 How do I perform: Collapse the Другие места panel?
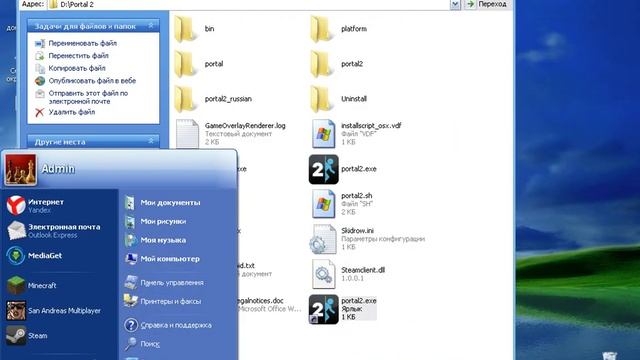(151, 141)
